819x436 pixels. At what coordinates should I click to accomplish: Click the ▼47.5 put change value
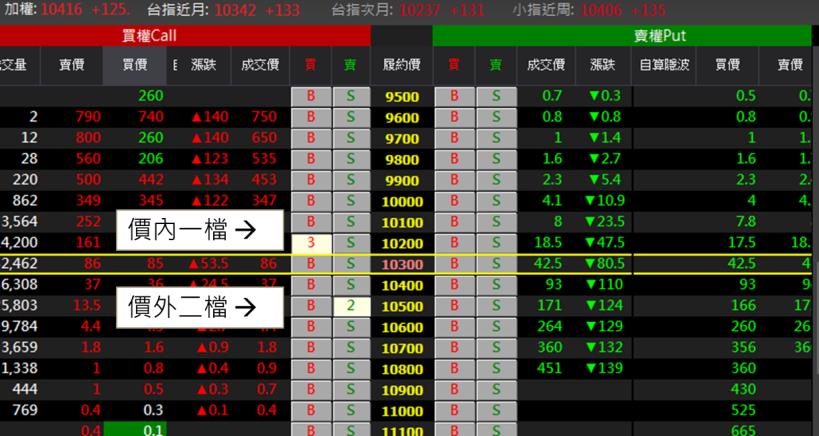point(604,243)
